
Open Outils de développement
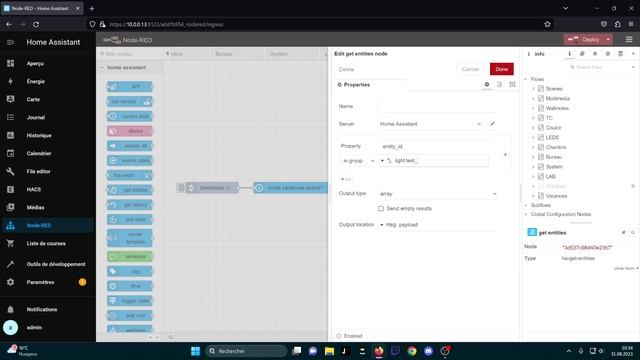[48, 264]
